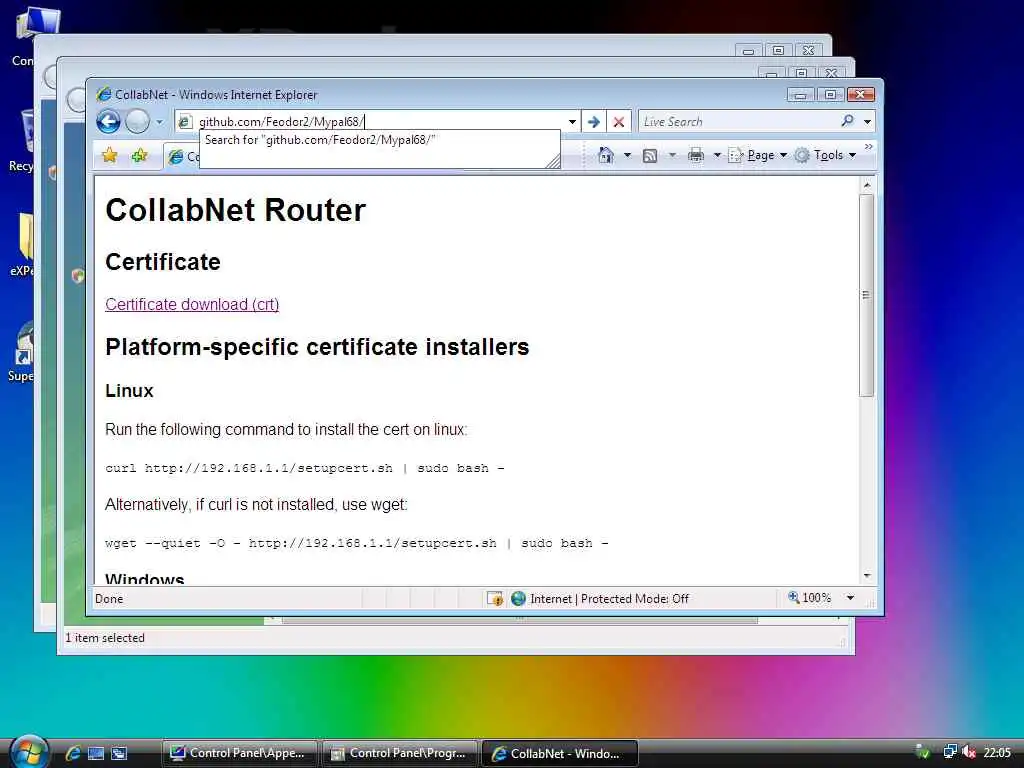Open the recent pages dropdown arrow
The height and width of the screenshot is (768, 1024).
(x=159, y=122)
